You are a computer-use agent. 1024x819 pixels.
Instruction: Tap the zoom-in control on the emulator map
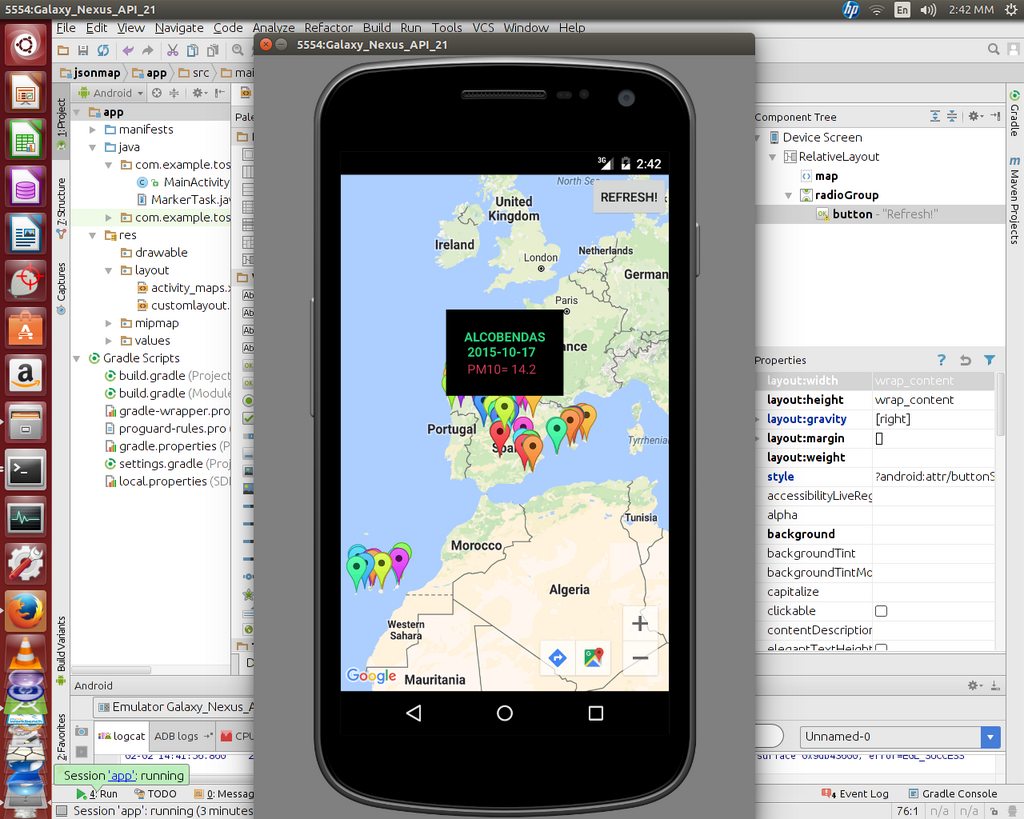coord(640,622)
